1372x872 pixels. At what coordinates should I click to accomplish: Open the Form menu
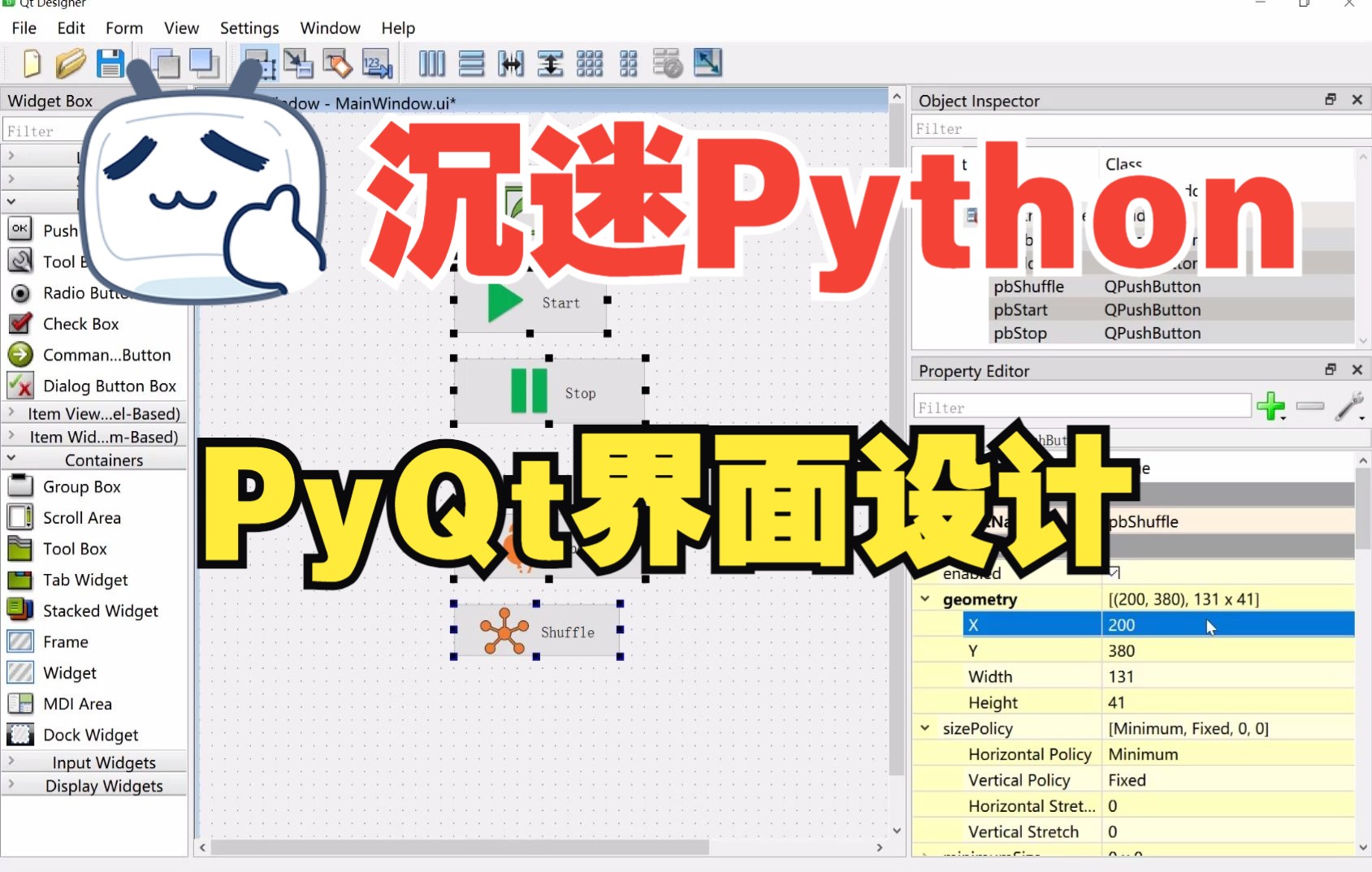click(x=123, y=28)
